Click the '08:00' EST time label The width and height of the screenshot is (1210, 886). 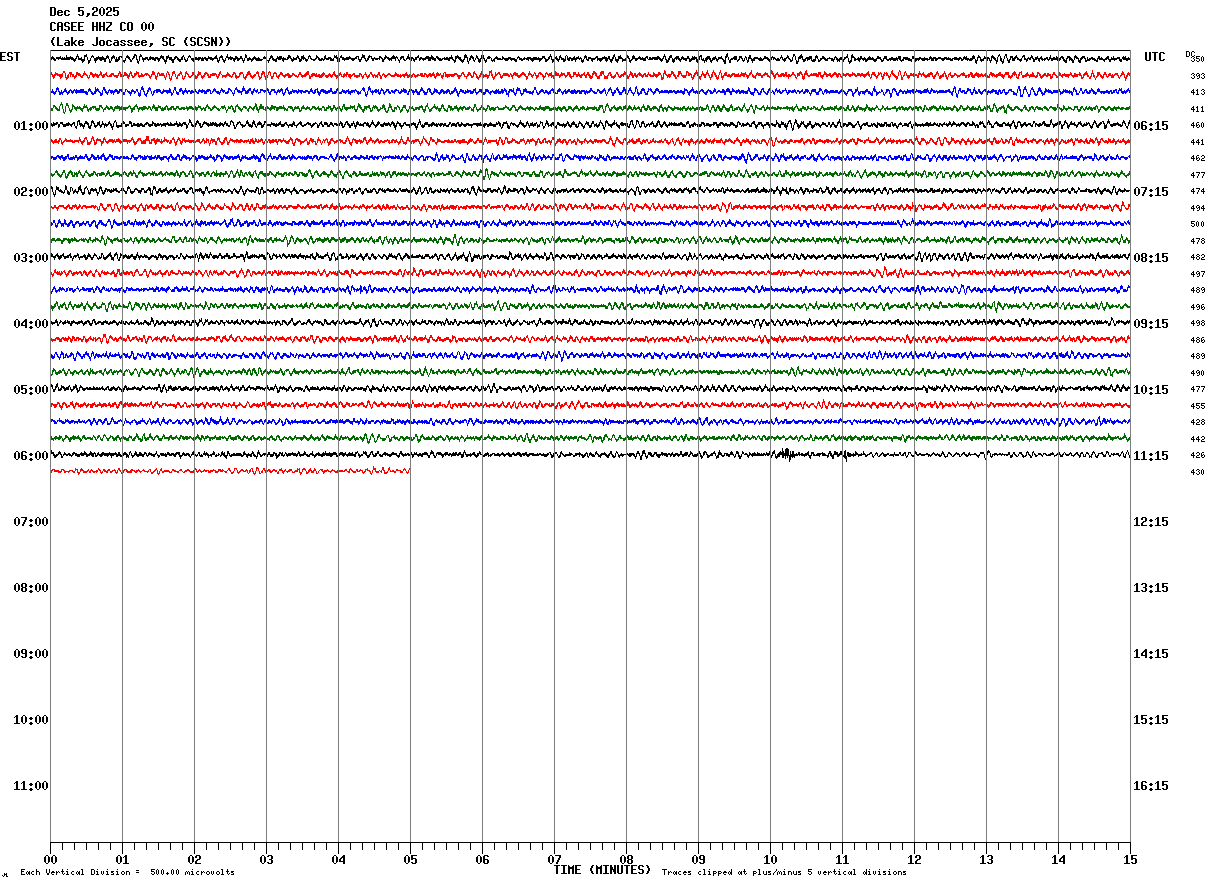31,588
